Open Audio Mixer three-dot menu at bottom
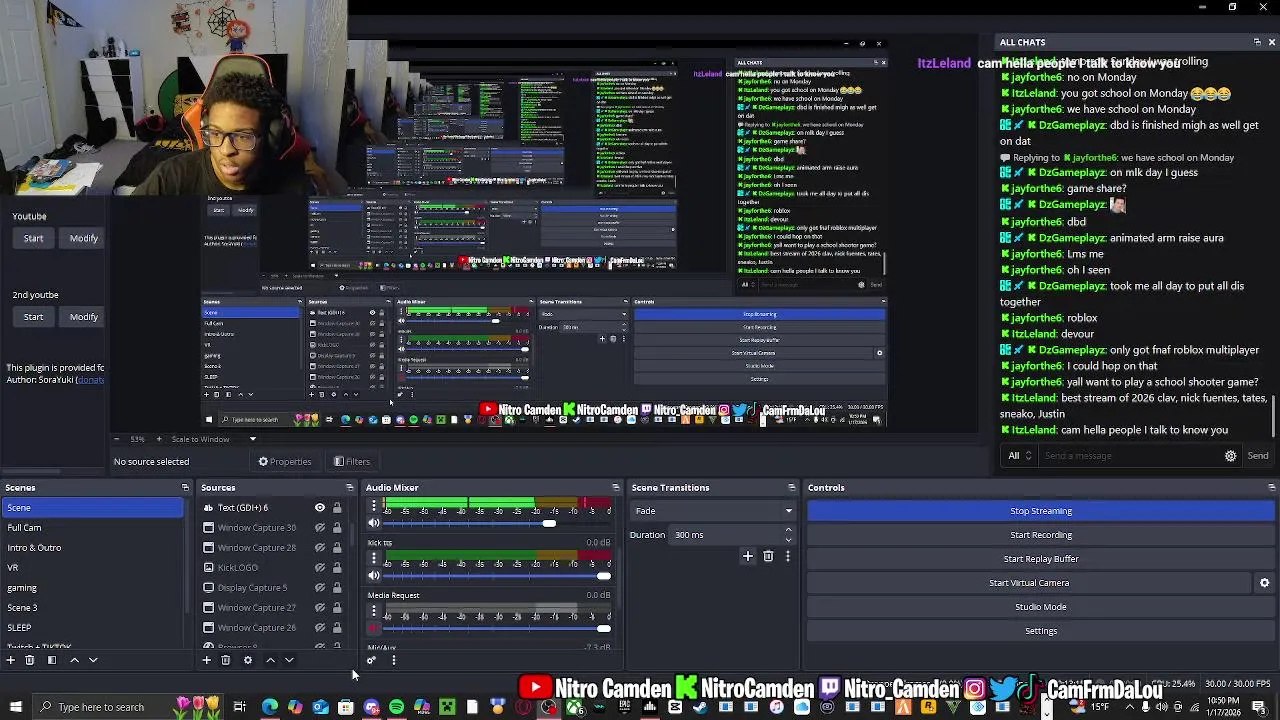Viewport: 1280px width, 720px height. [393, 660]
